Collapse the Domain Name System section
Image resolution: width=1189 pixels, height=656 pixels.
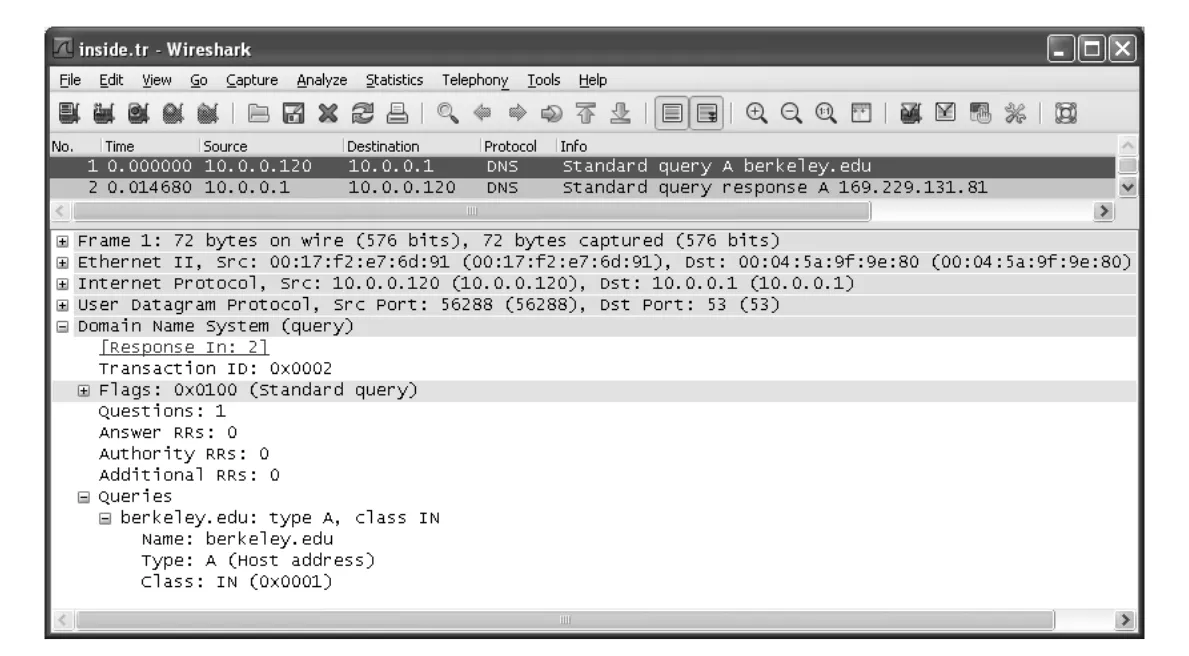[x=62, y=326]
